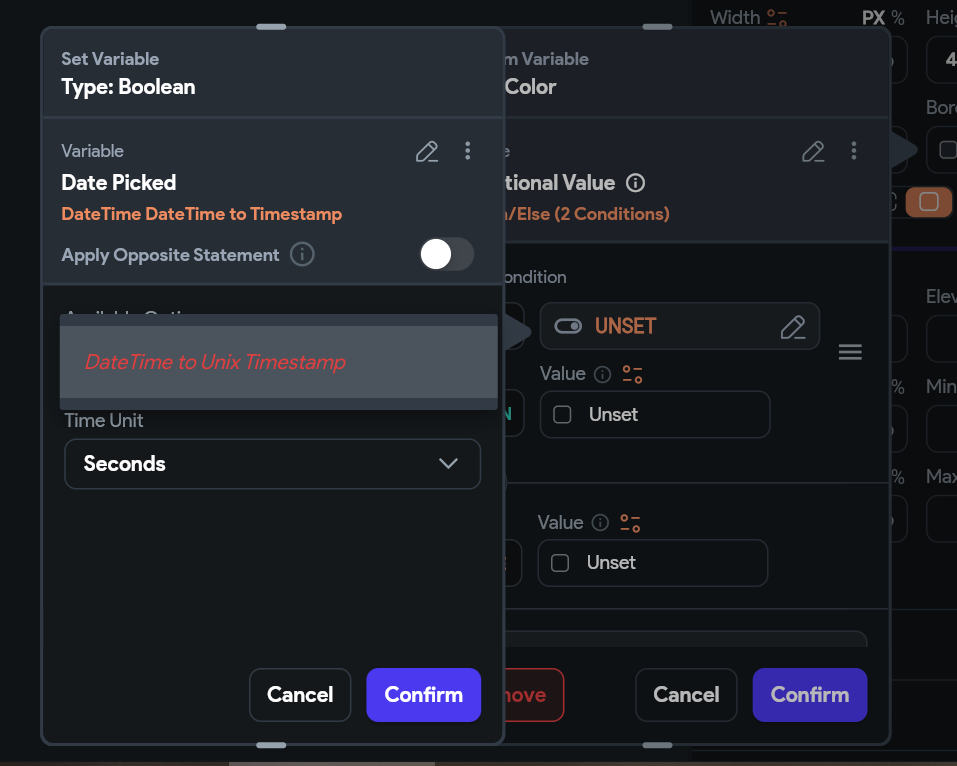Click info icon next to Conditional Value

coord(635,182)
